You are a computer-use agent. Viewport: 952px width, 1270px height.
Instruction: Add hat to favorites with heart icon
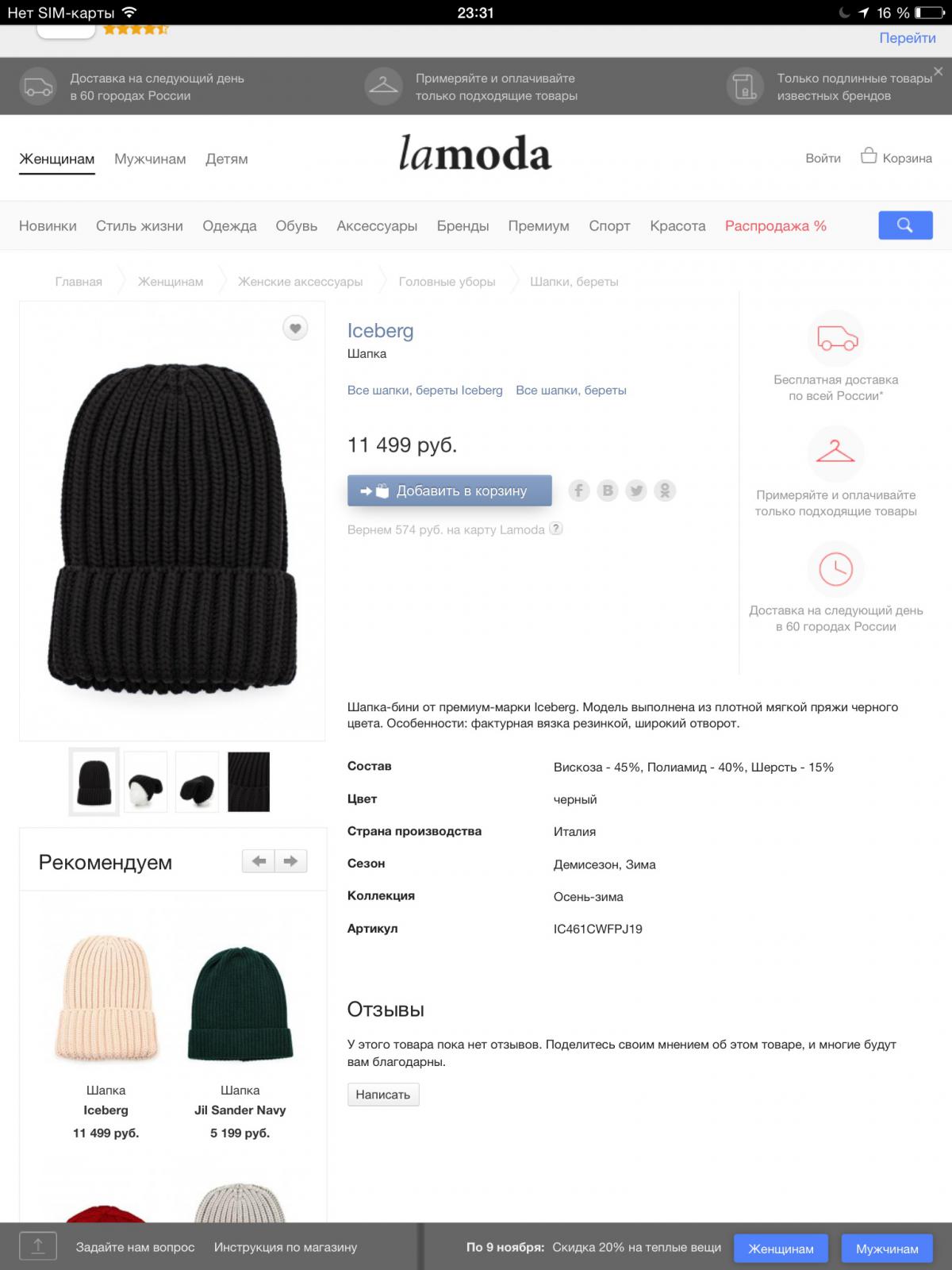[295, 328]
